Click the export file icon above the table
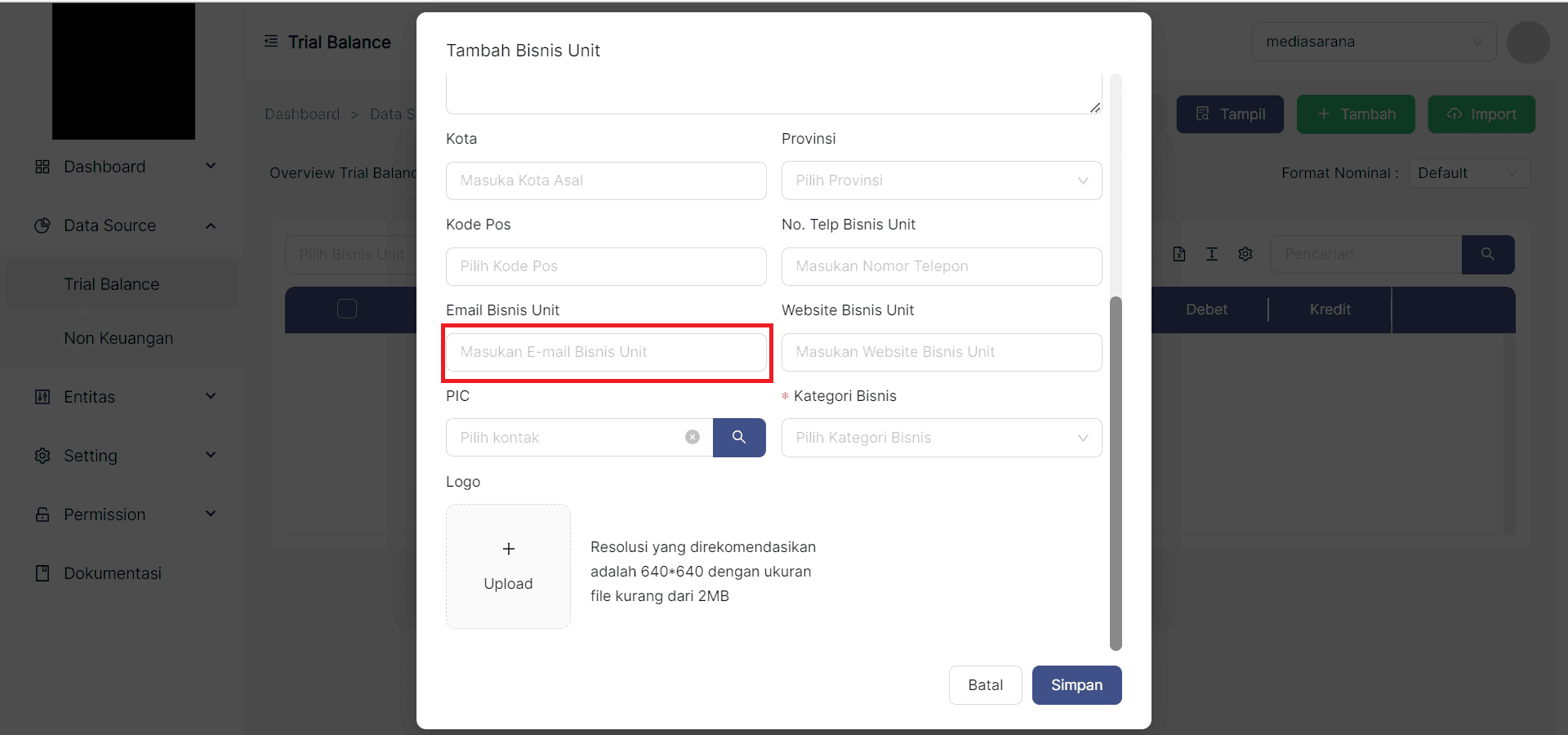 [x=1179, y=255]
